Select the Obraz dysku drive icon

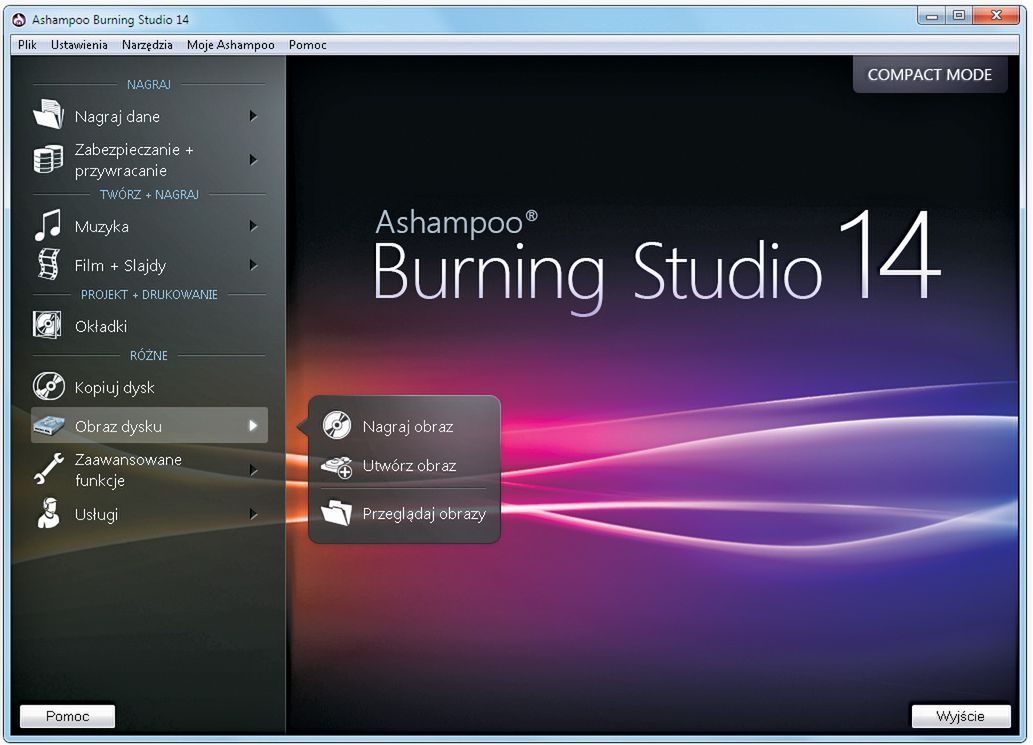pyautogui.click(x=47, y=424)
